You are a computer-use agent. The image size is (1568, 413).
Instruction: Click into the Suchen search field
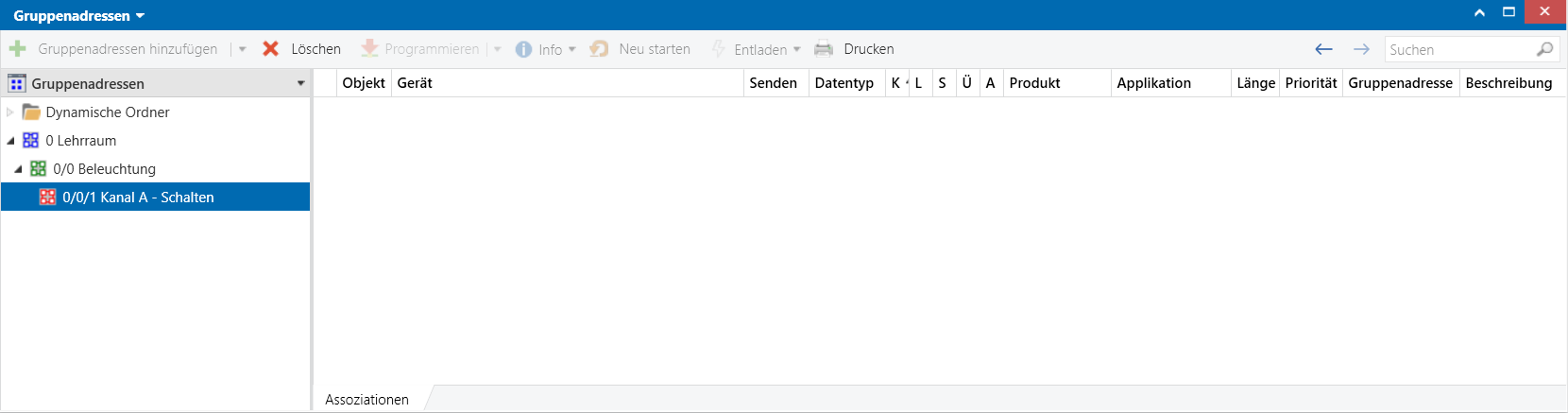click(1459, 49)
